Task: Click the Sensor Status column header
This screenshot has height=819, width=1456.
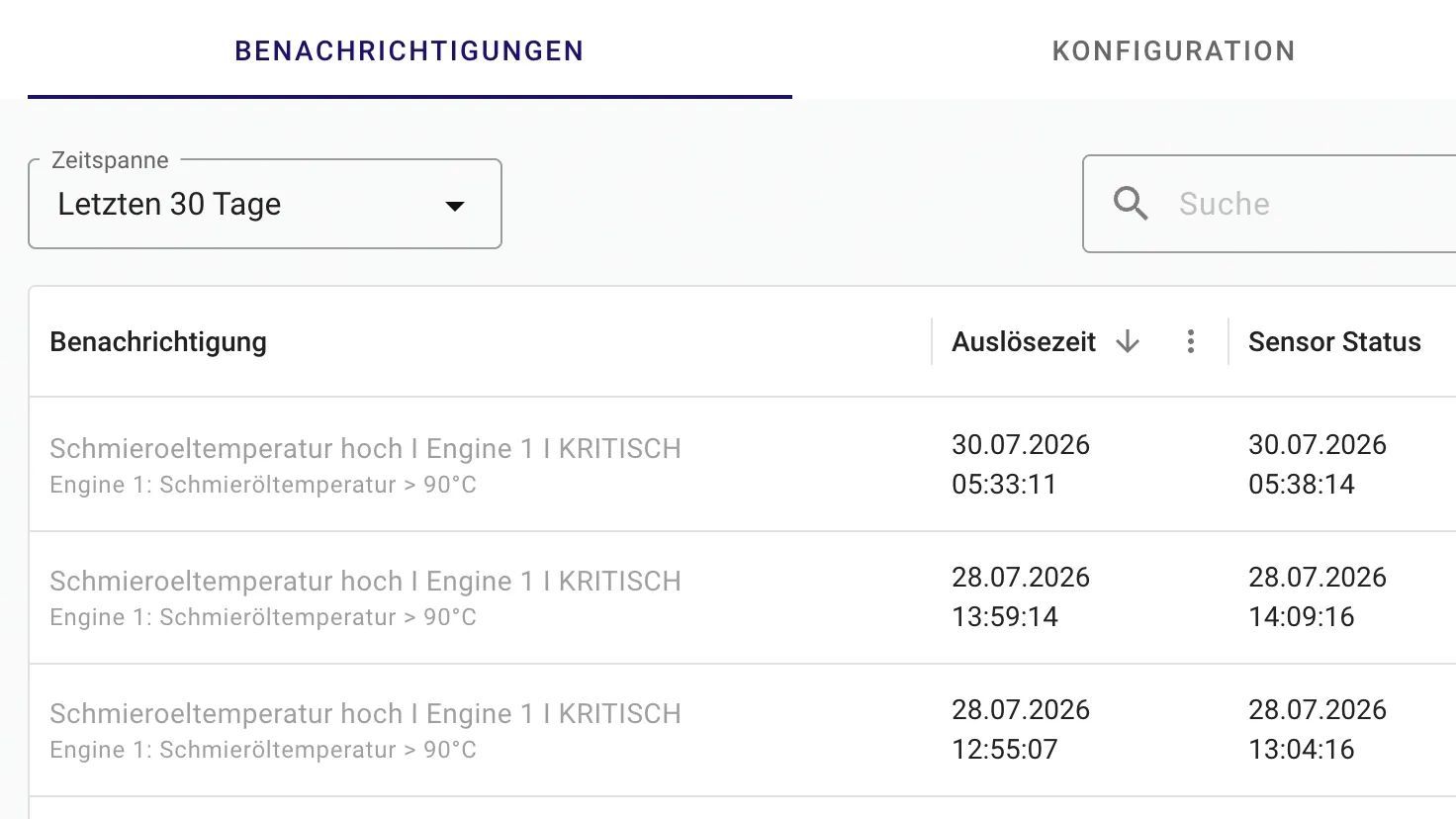Action: click(x=1334, y=341)
